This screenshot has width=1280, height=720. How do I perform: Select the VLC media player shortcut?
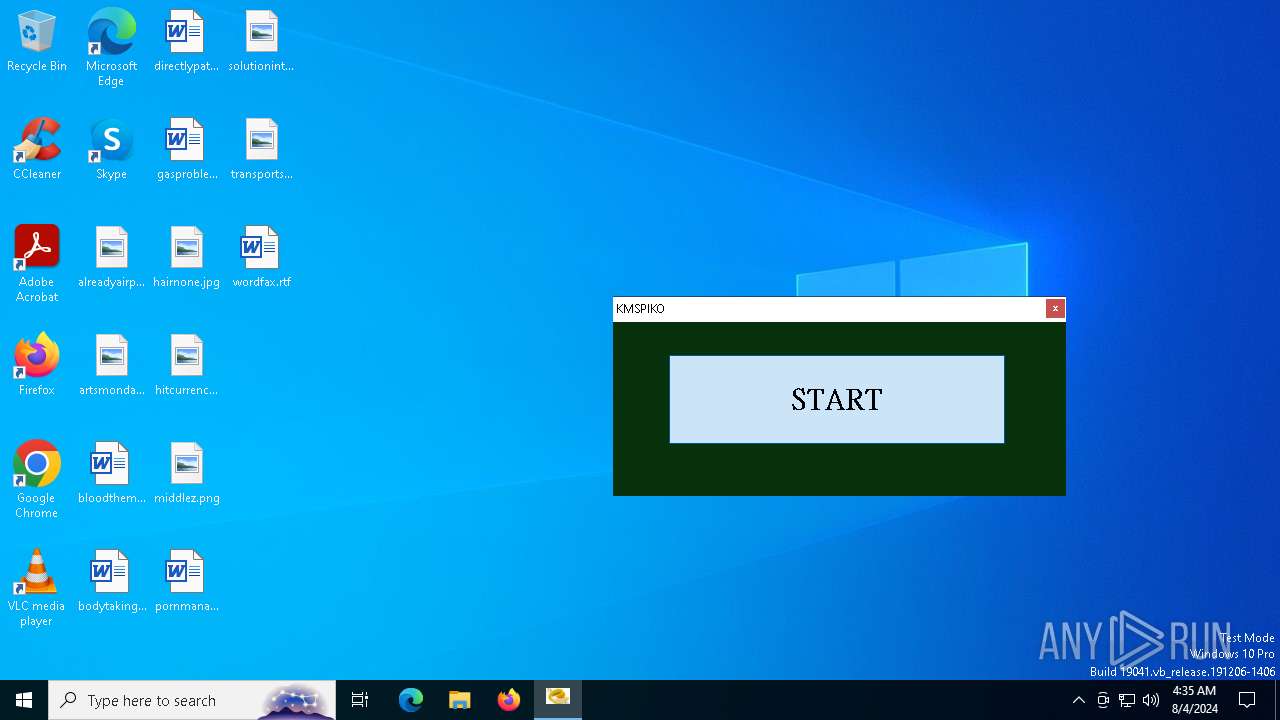37,588
